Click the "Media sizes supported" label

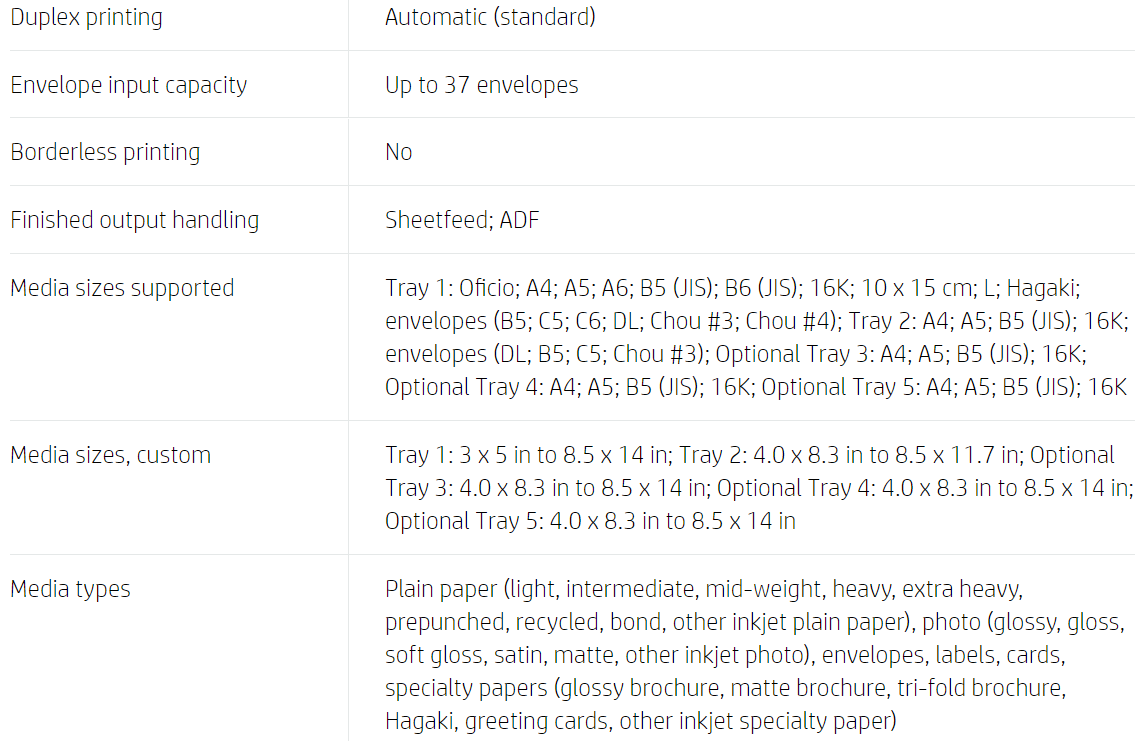coord(122,288)
